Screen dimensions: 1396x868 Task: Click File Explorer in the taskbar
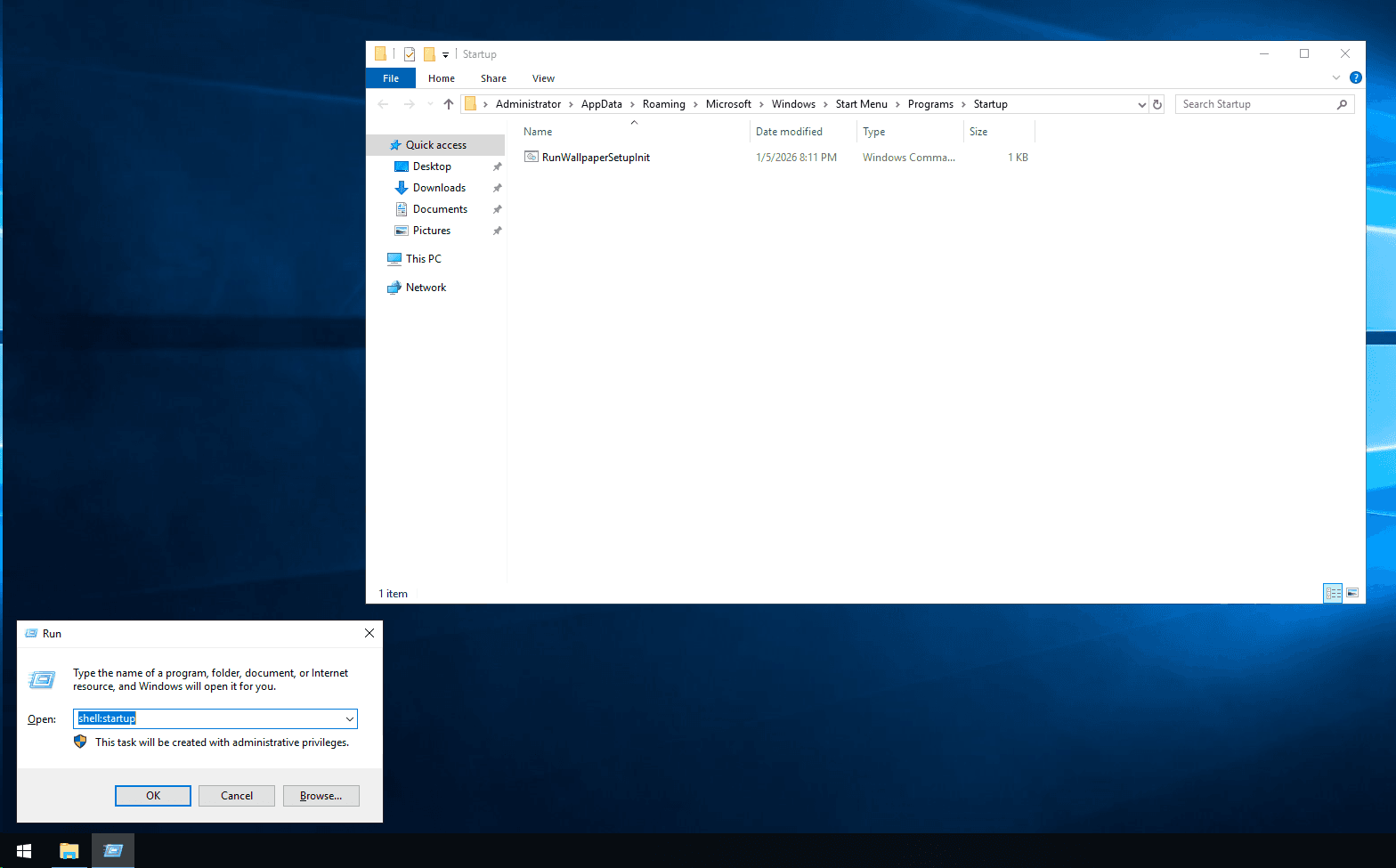[x=69, y=850]
